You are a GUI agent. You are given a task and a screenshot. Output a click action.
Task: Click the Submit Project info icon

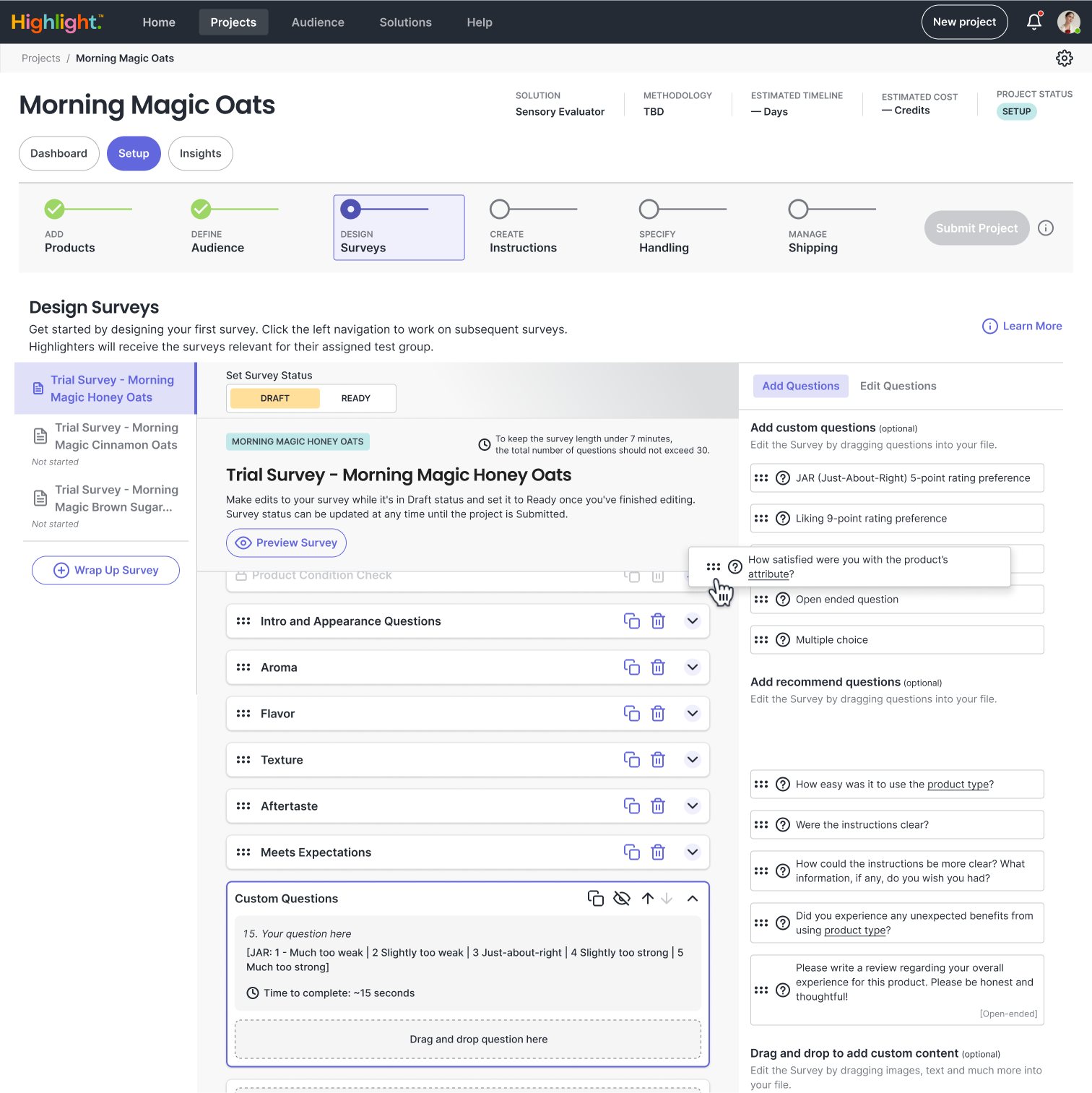click(1045, 228)
